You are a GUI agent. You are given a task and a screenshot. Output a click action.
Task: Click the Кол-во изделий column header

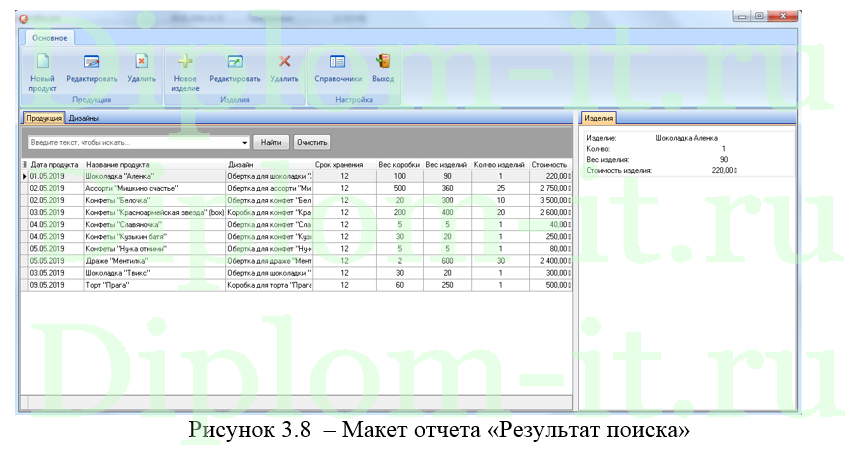[x=500, y=164]
